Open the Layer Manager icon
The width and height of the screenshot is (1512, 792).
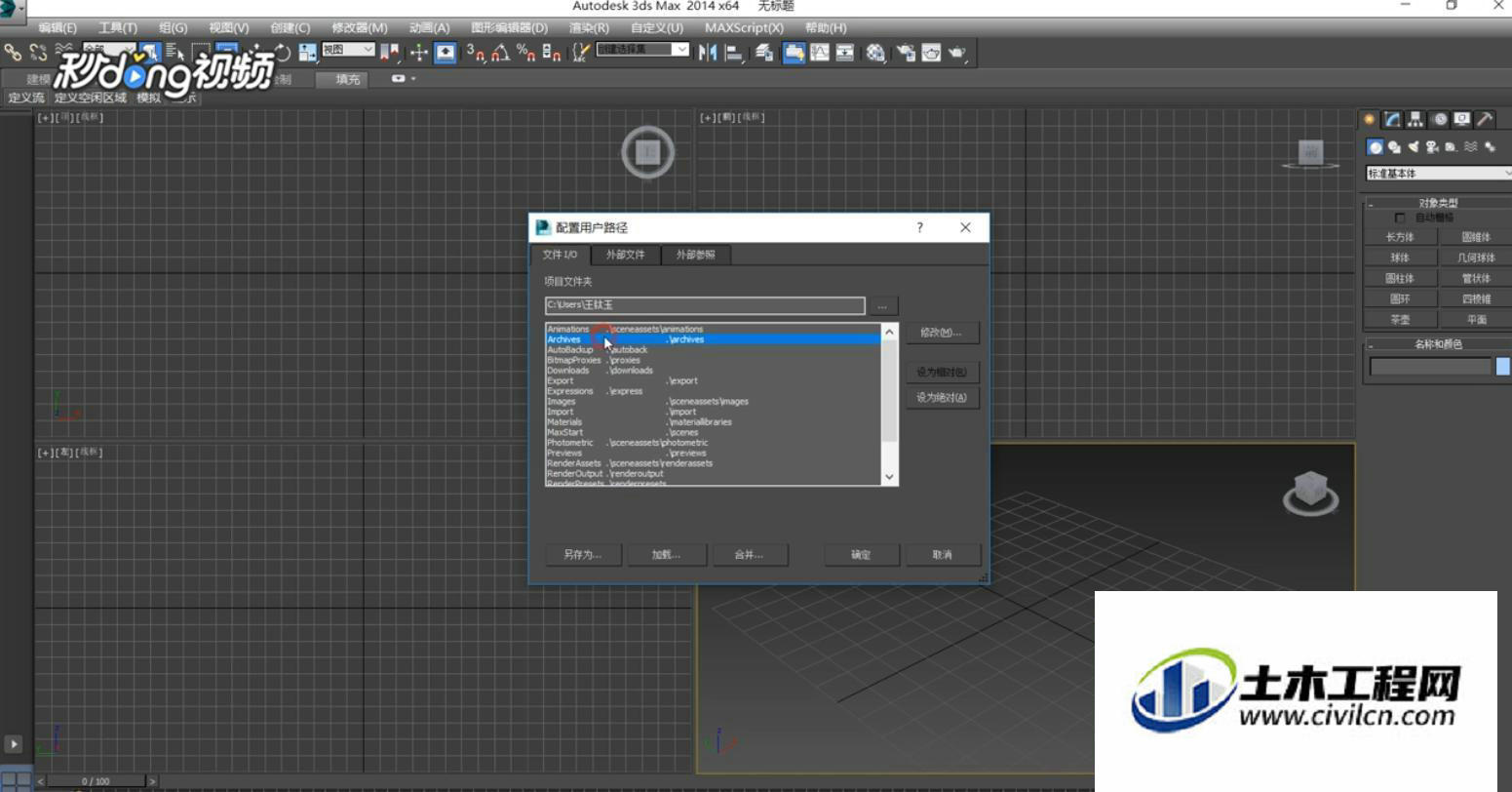[x=764, y=53]
